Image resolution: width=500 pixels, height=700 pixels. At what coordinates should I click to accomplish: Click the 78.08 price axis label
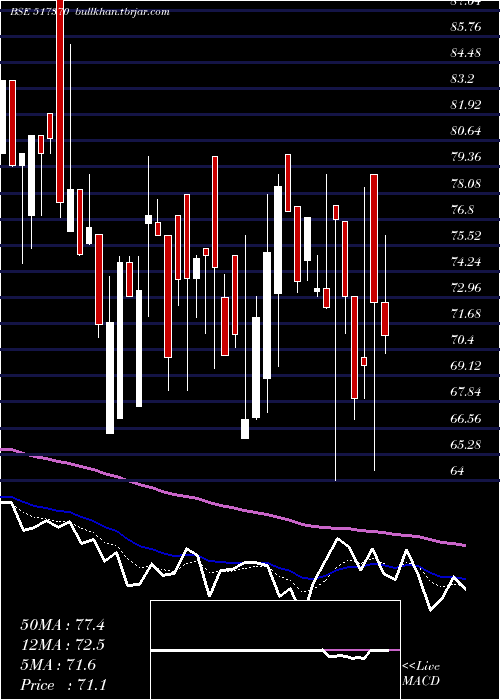pos(466,183)
